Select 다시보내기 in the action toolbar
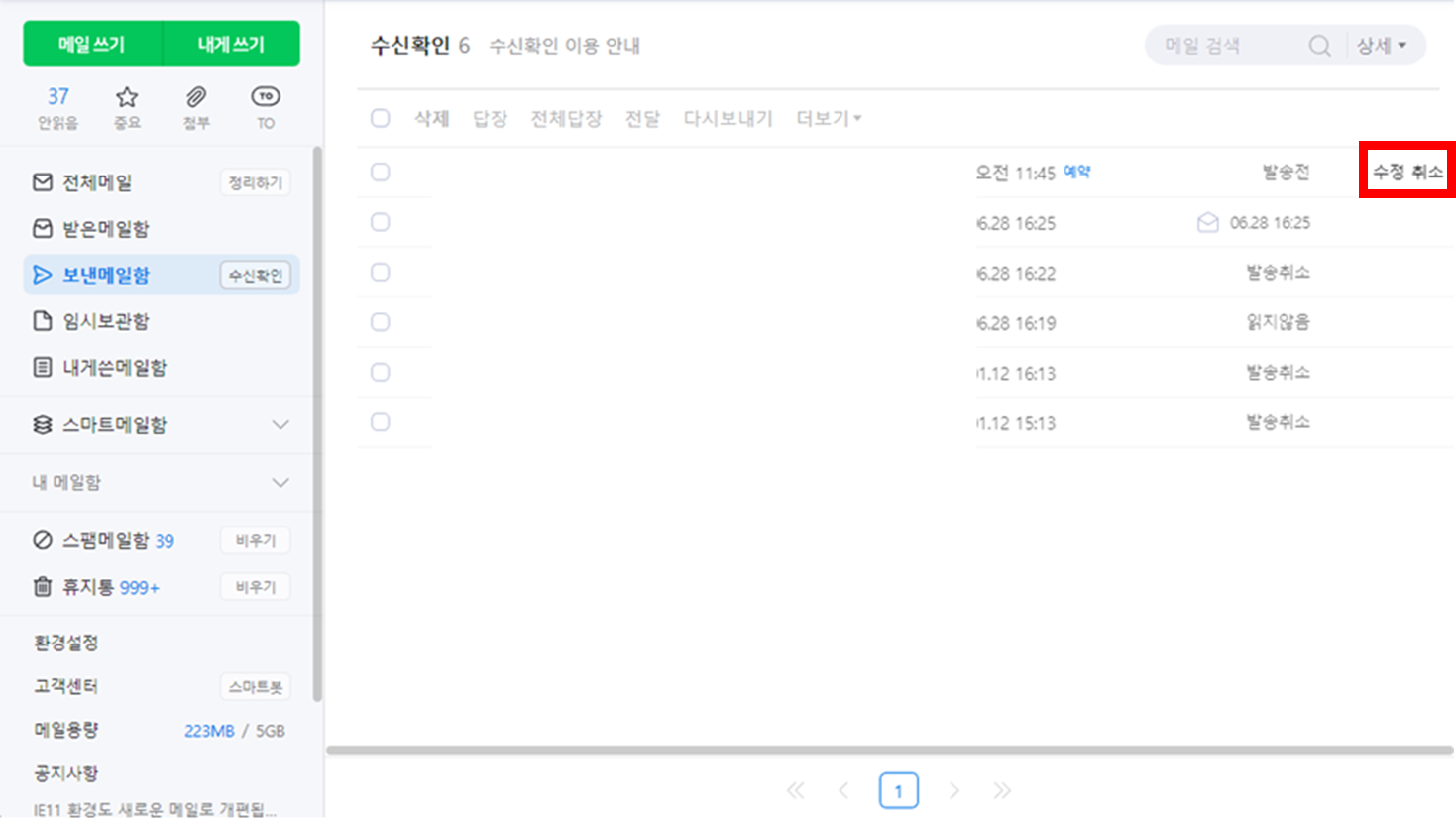The height and width of the screenshot is (819, 1456). click(x=728, y=117)
